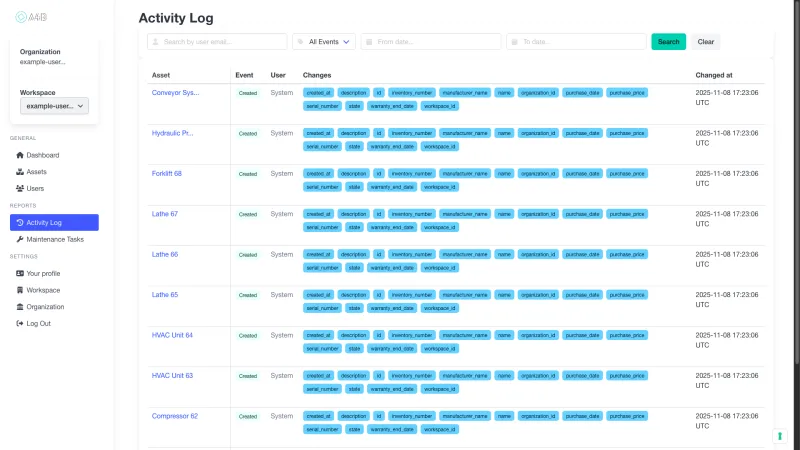Click manufacturer_name tag in HVAC Unit 64 row
800x450 pixels.
[x=465, y=335]
